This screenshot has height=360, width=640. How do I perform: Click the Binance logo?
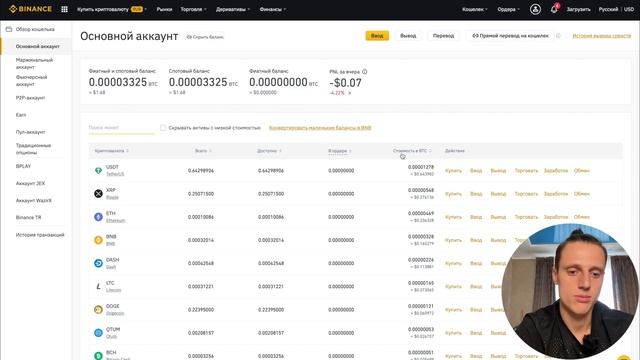coord(30,9)
